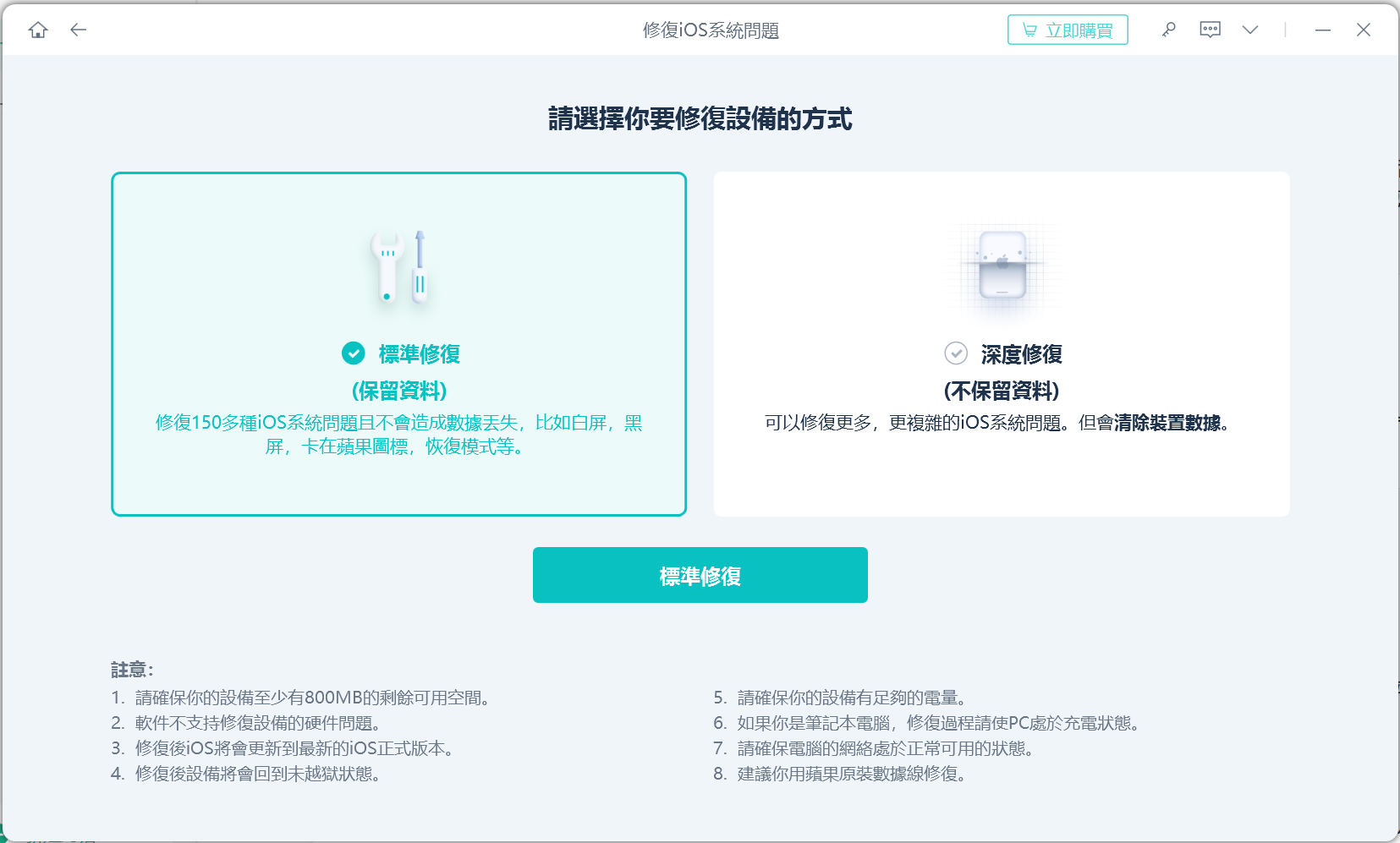This screenshot has width=1400, height=843.
Task: Open feedback via the chat bubble icon
Action: [1210, 29]
